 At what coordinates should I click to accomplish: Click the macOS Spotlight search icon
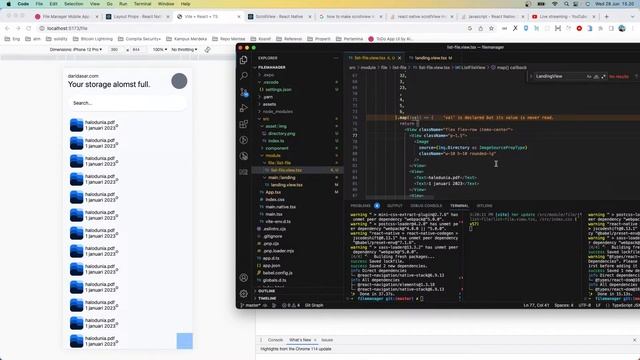[x=566, y=4]
